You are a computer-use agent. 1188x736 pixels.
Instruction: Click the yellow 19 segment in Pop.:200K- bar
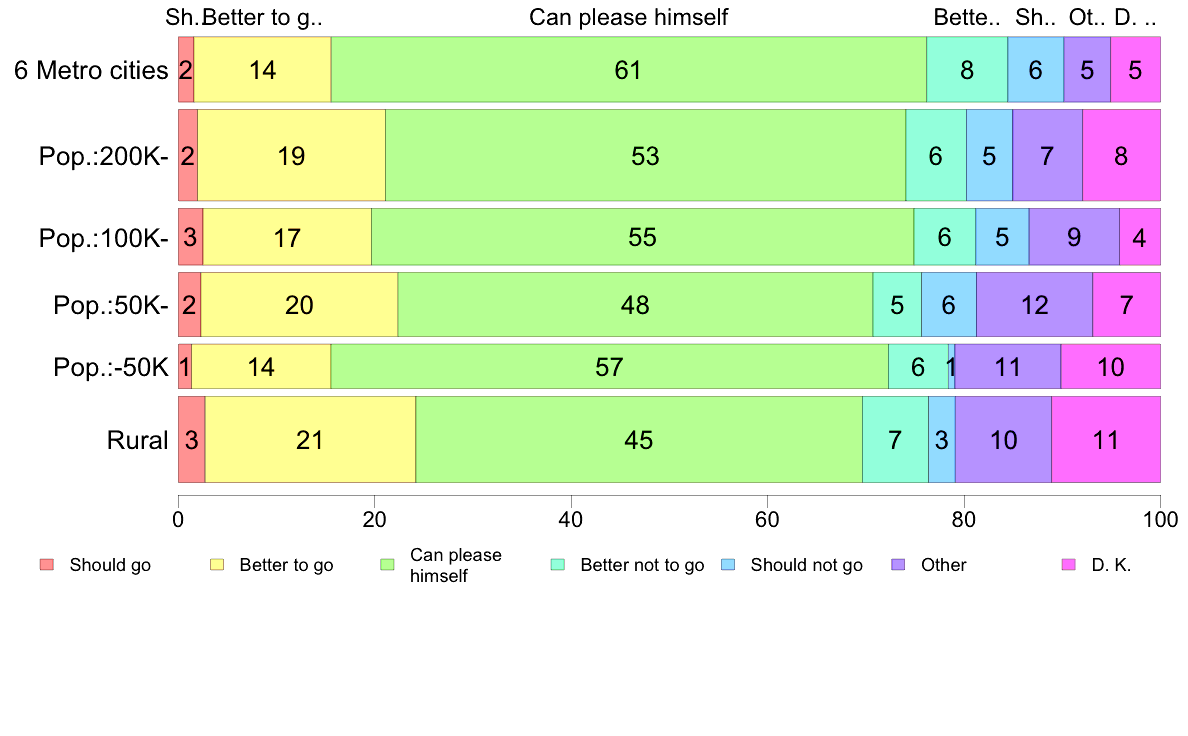click(292, 155)
